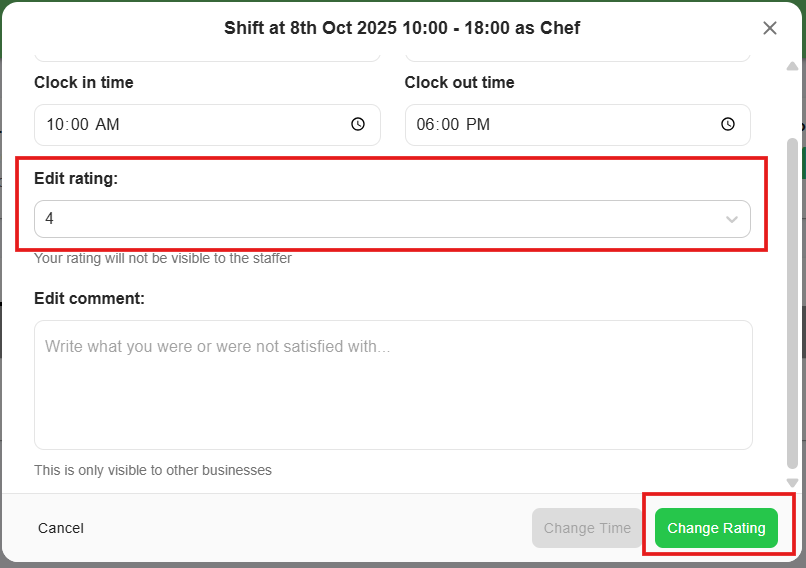The width and height of the screenshot is (806, 568).
Task: Click the scrollbar up arrow
Action: [x=792, y=66]
